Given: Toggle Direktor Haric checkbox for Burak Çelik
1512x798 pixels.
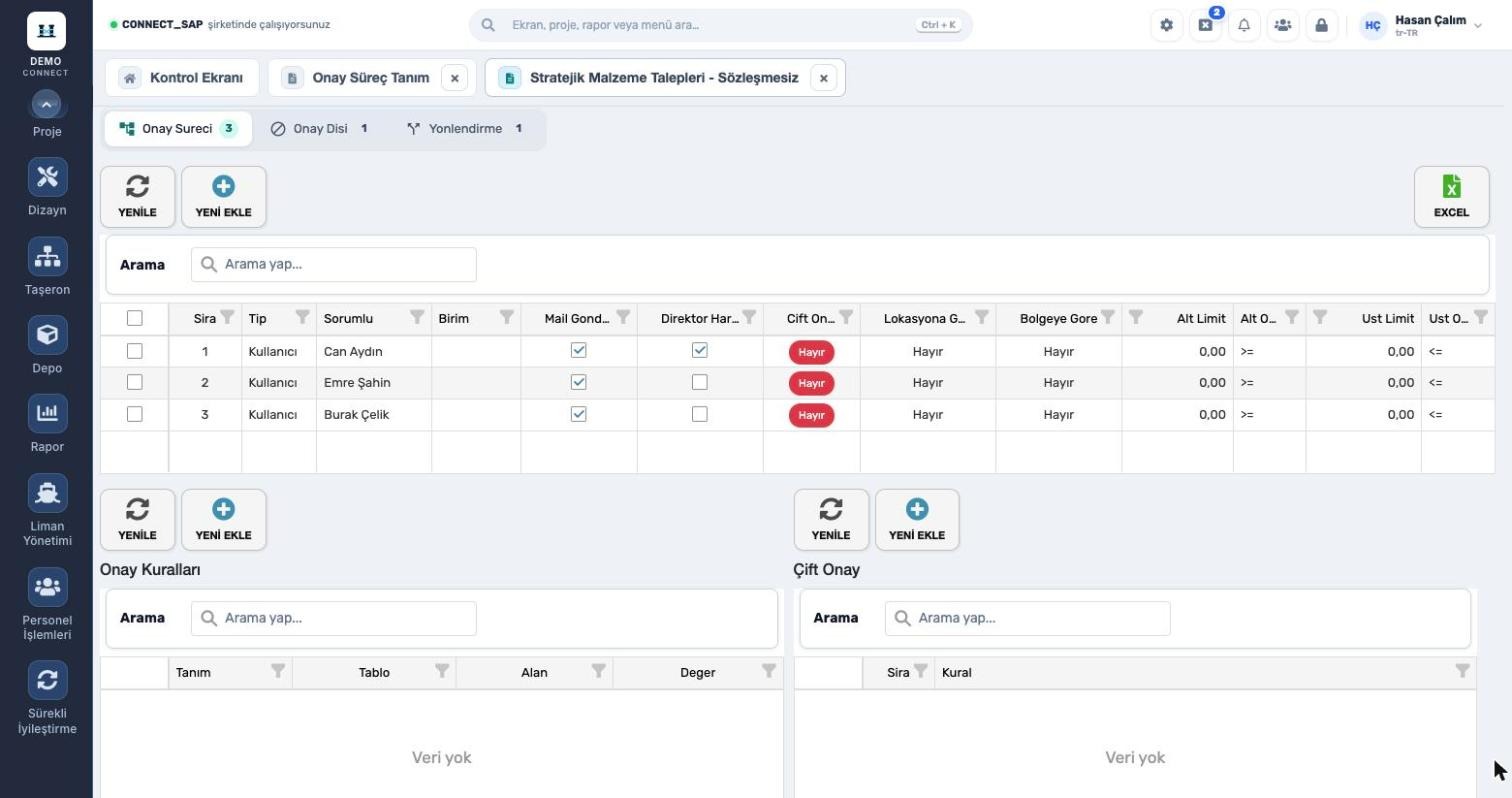Looking at the screenshot, I should 700,414.
